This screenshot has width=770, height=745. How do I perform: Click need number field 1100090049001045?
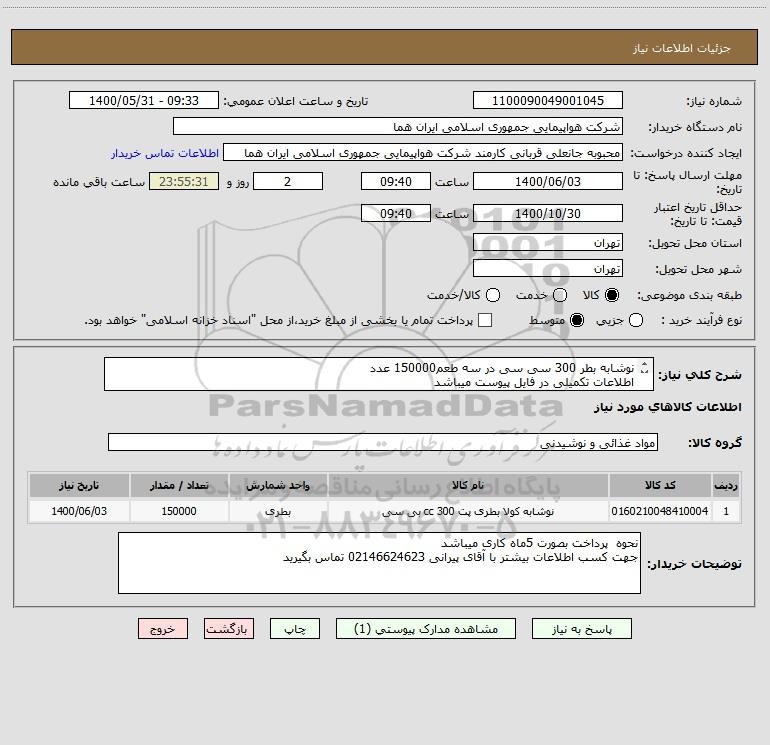coord(548,101)
